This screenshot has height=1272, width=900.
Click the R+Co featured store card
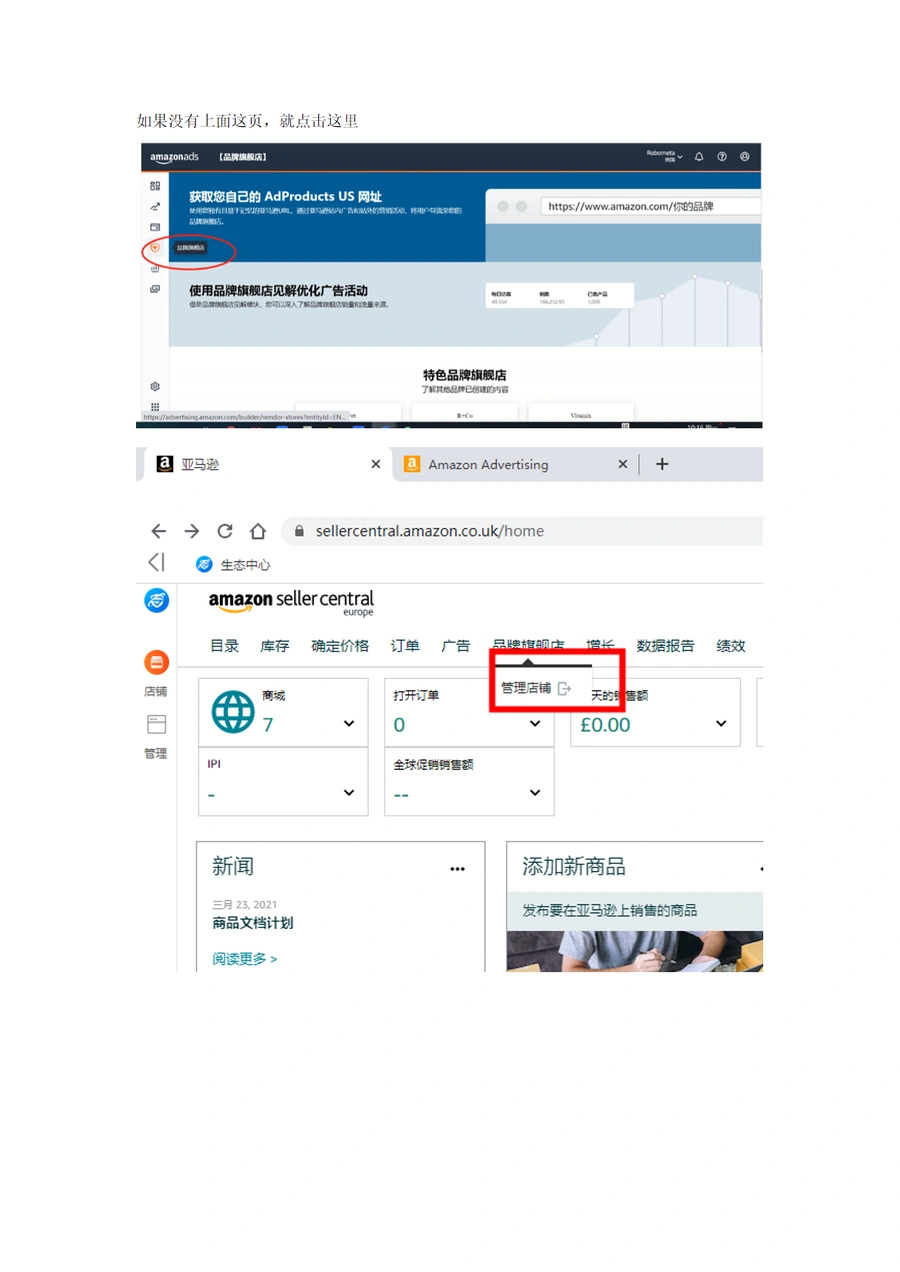coord(464,413)
